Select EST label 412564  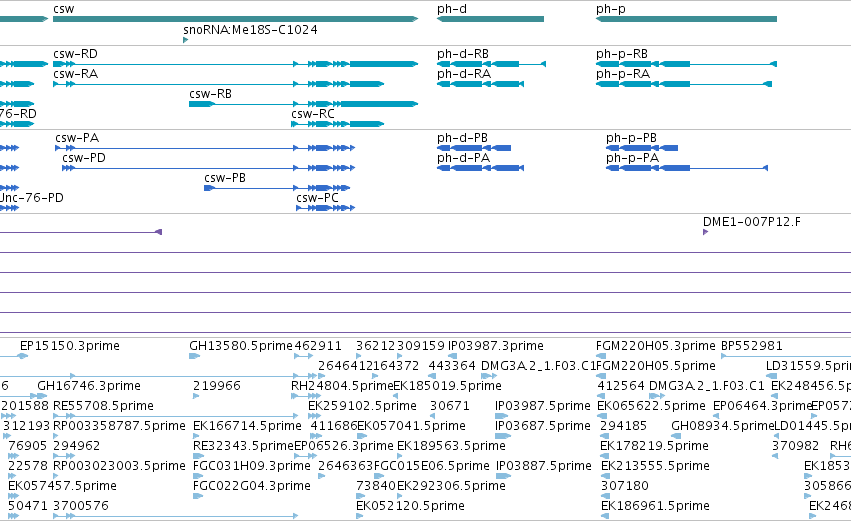(621, 386)
